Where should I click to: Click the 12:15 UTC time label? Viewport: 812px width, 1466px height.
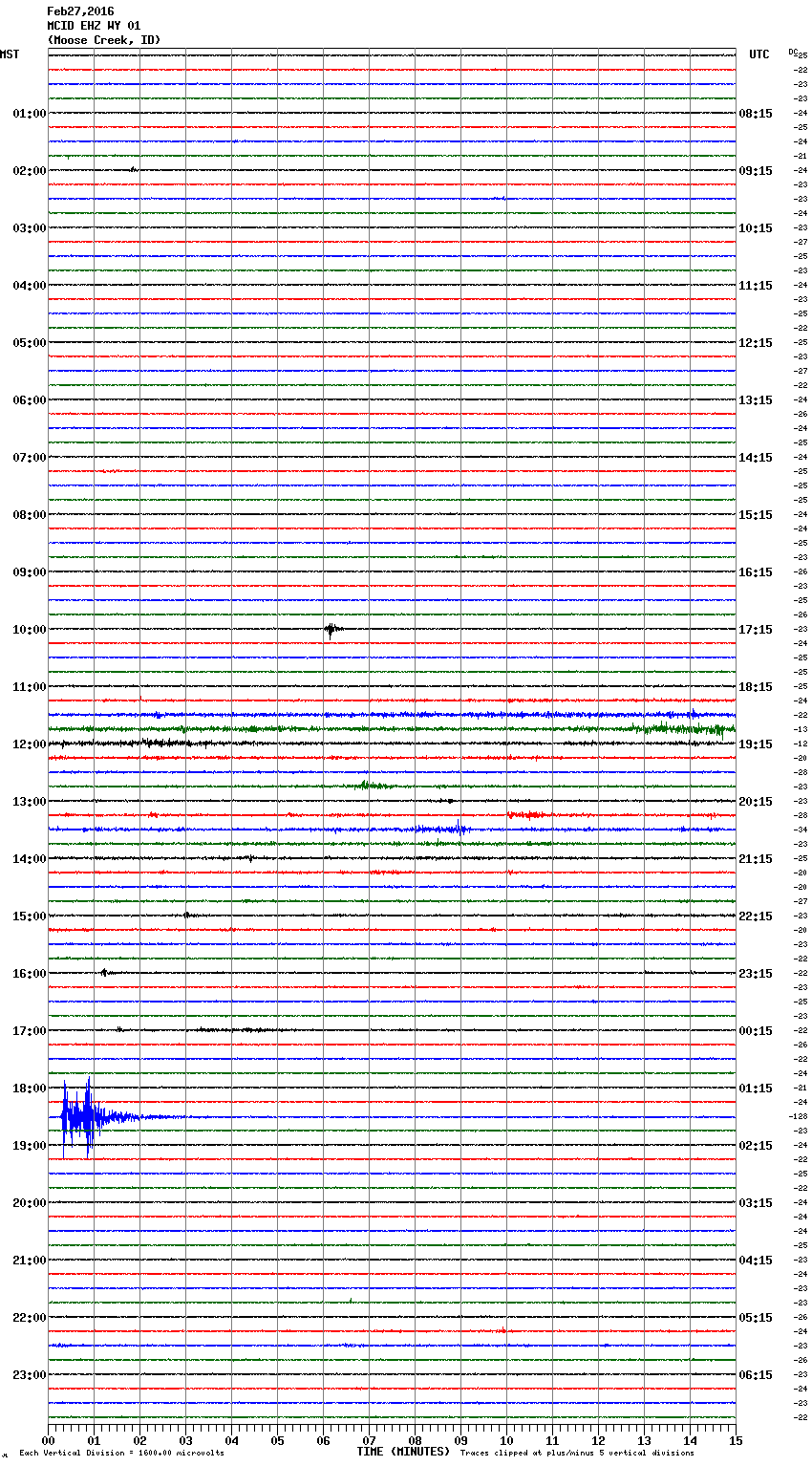756,343
